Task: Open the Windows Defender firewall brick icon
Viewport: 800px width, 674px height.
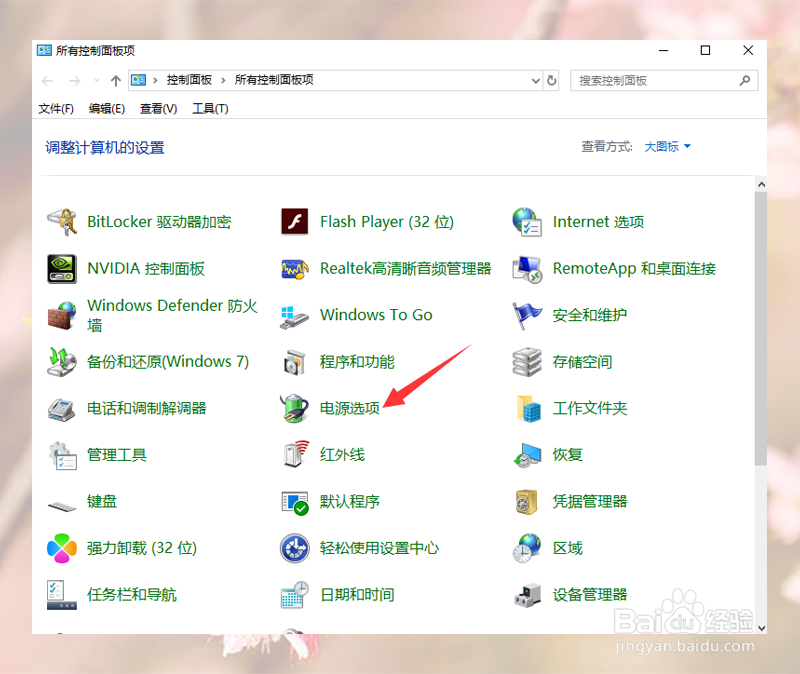Action: click(62, 315)
